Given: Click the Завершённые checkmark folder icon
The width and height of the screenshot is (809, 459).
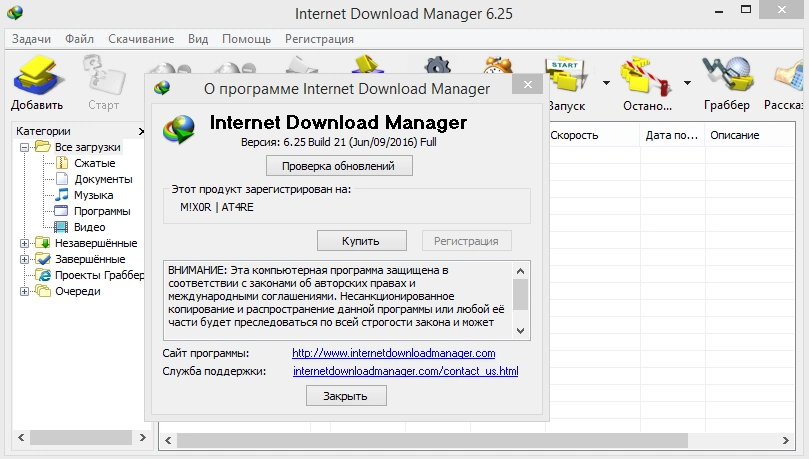Looking at the screenshot, I should click(x=42, y=258).
